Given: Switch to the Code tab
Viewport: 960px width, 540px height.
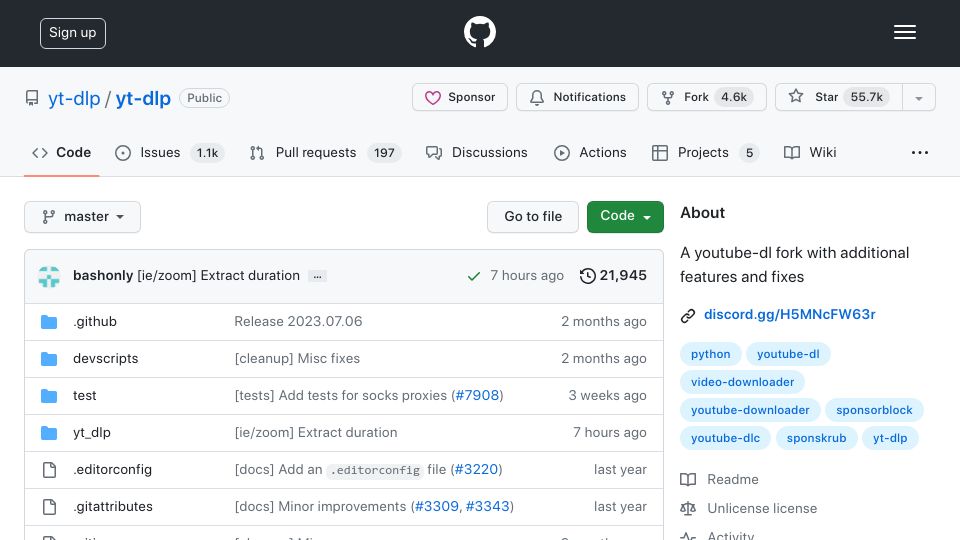Looking at the screenshot, I should 61,152.
